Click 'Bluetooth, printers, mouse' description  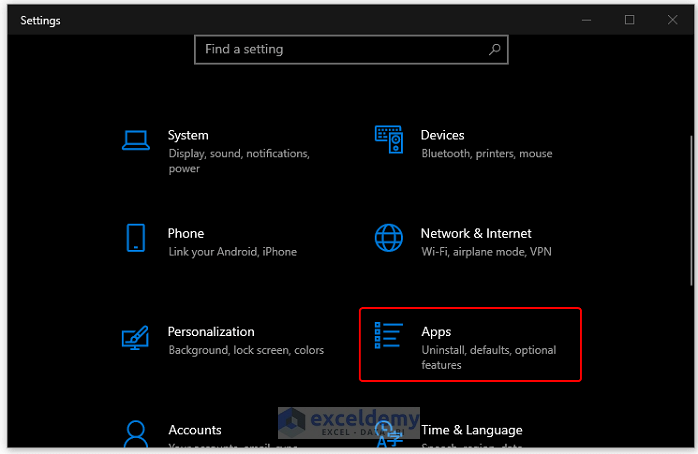click(487, 154)
